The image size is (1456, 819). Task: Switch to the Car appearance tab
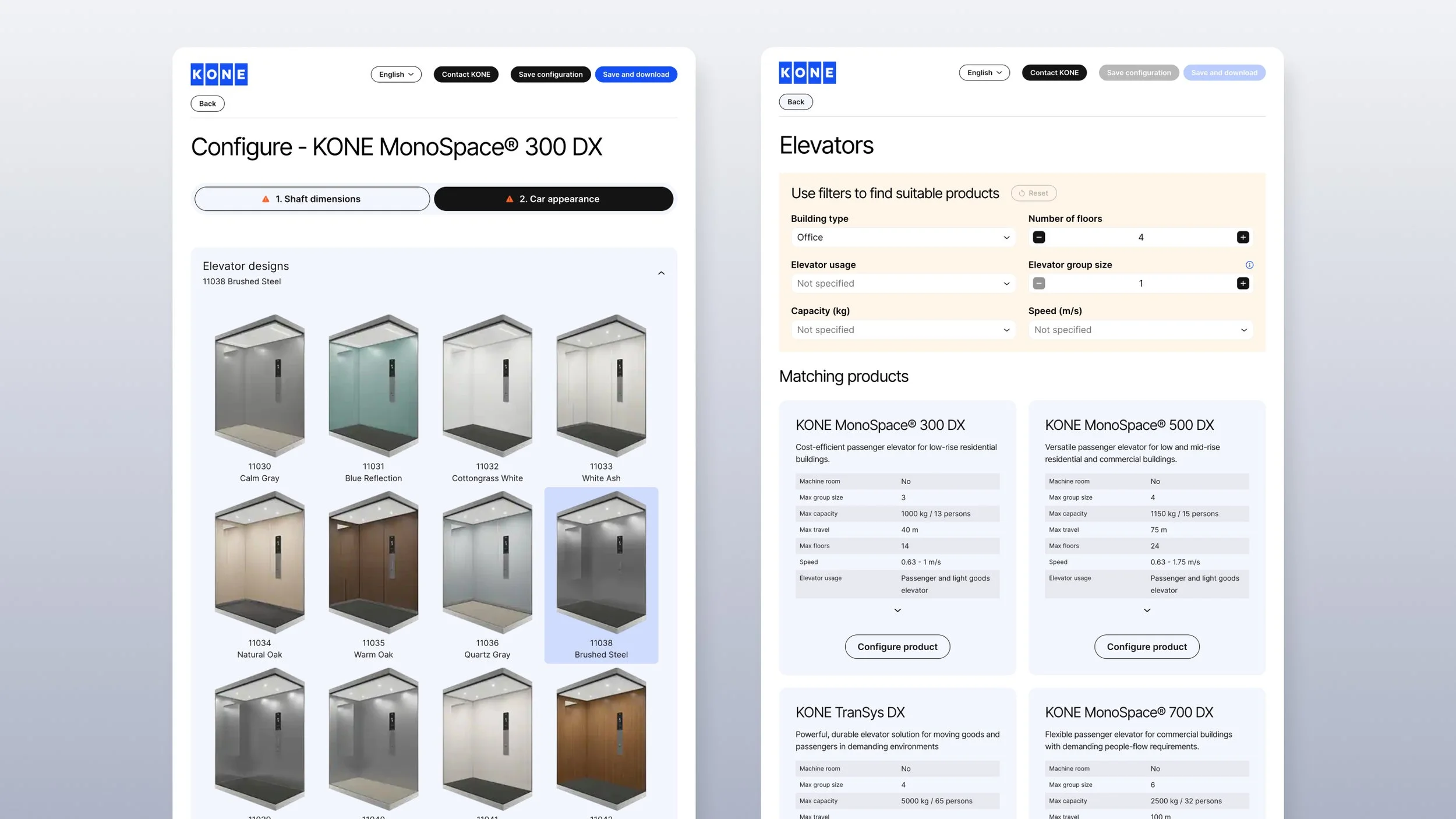pyautogui.click(x=553, y=199)
